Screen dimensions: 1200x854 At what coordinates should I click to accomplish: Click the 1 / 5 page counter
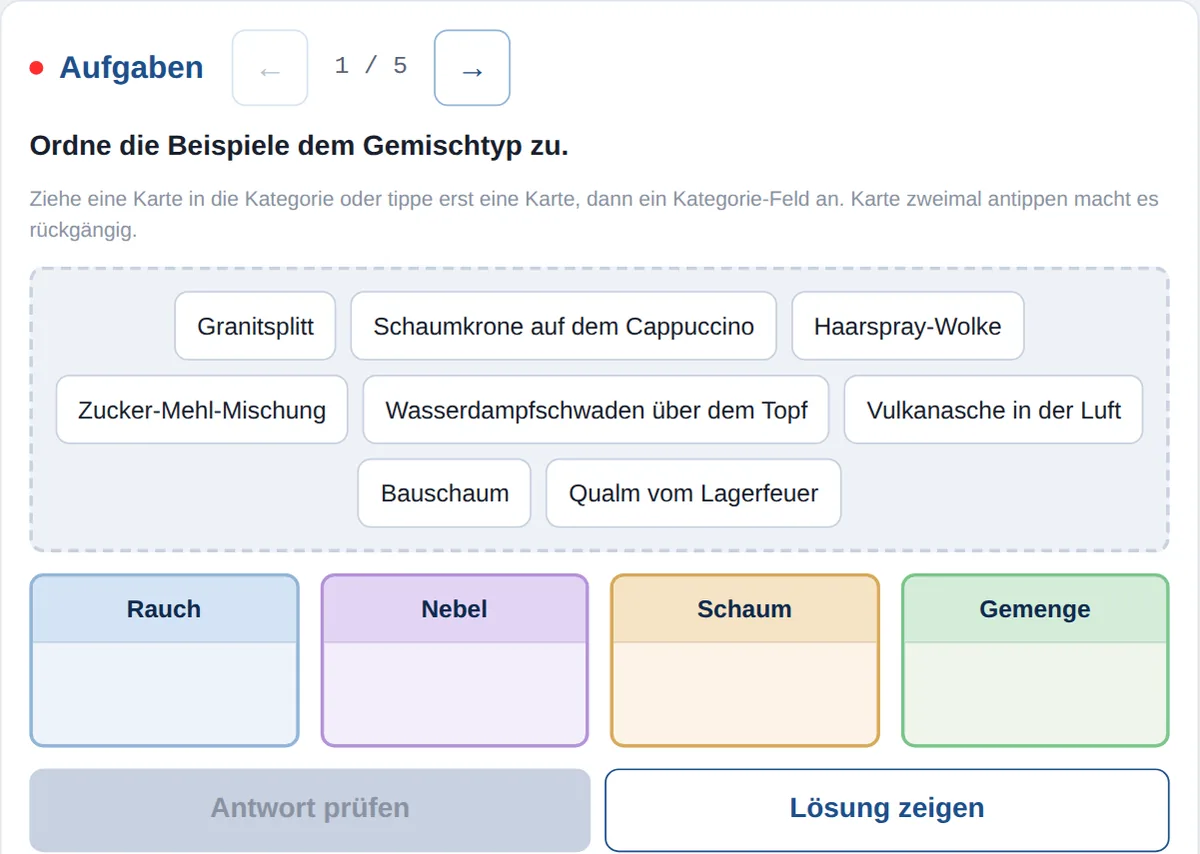[371, 67]
